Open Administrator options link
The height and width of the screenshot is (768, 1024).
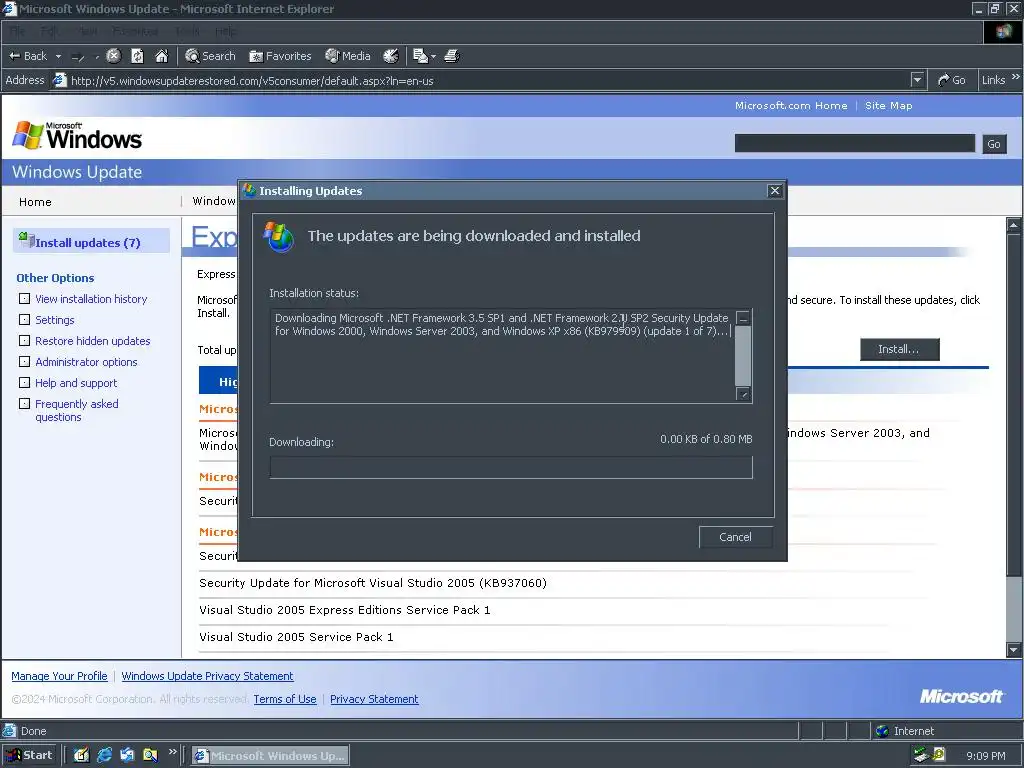click(86, 361)
